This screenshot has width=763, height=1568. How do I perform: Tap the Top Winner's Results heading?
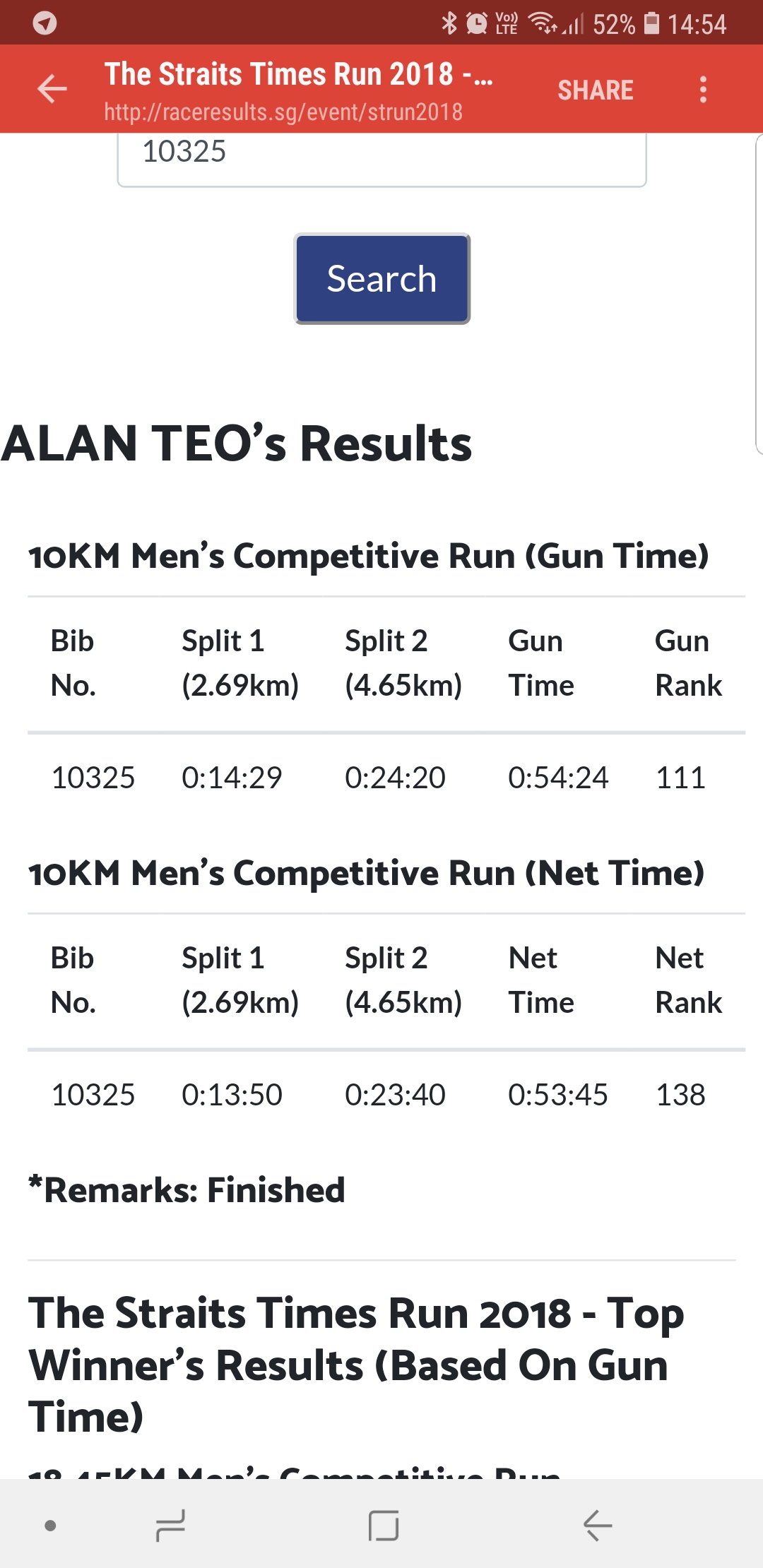[x=356, y=1365]
